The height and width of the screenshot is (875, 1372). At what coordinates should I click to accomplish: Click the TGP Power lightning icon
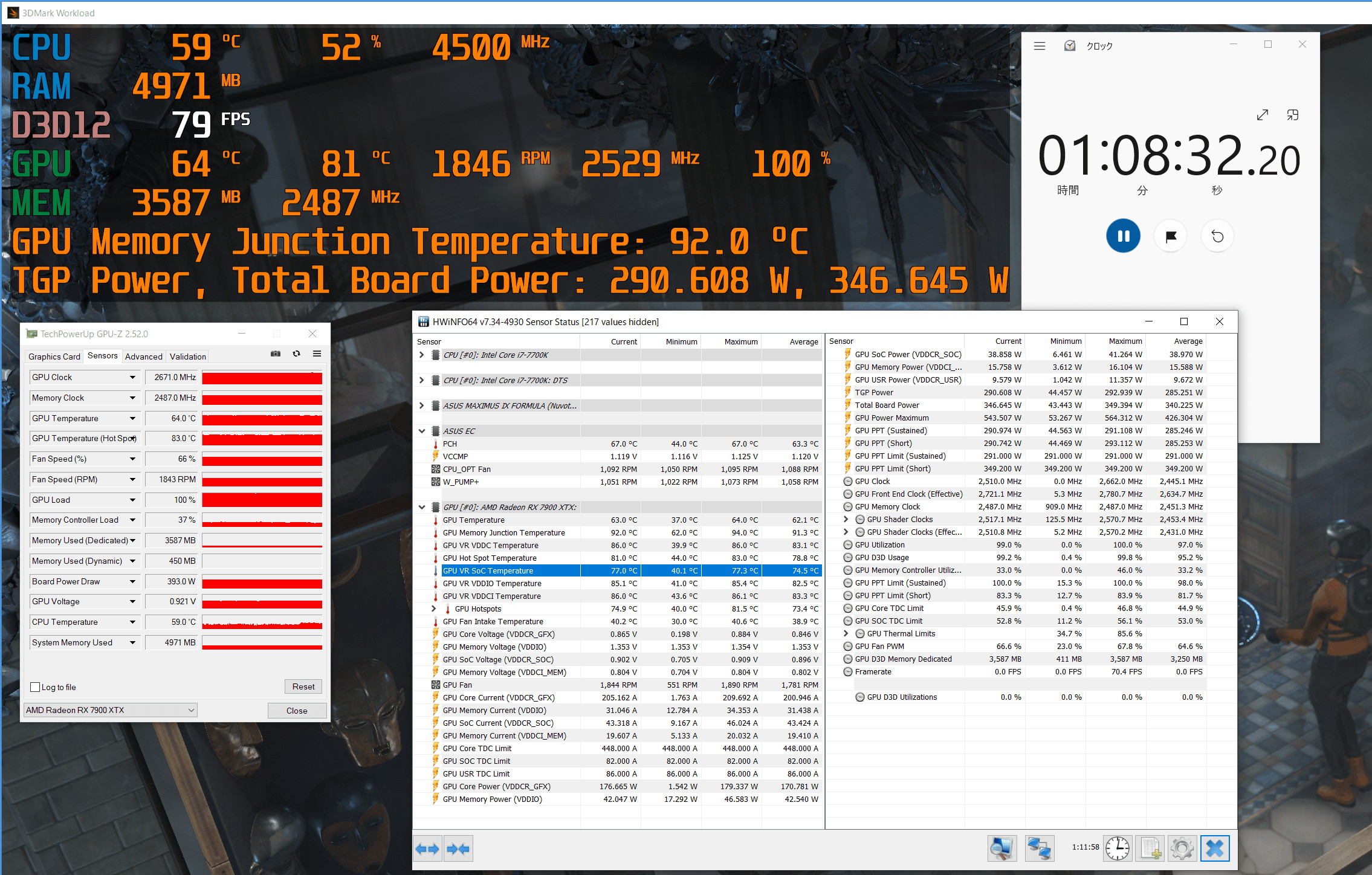click(848, 392)
